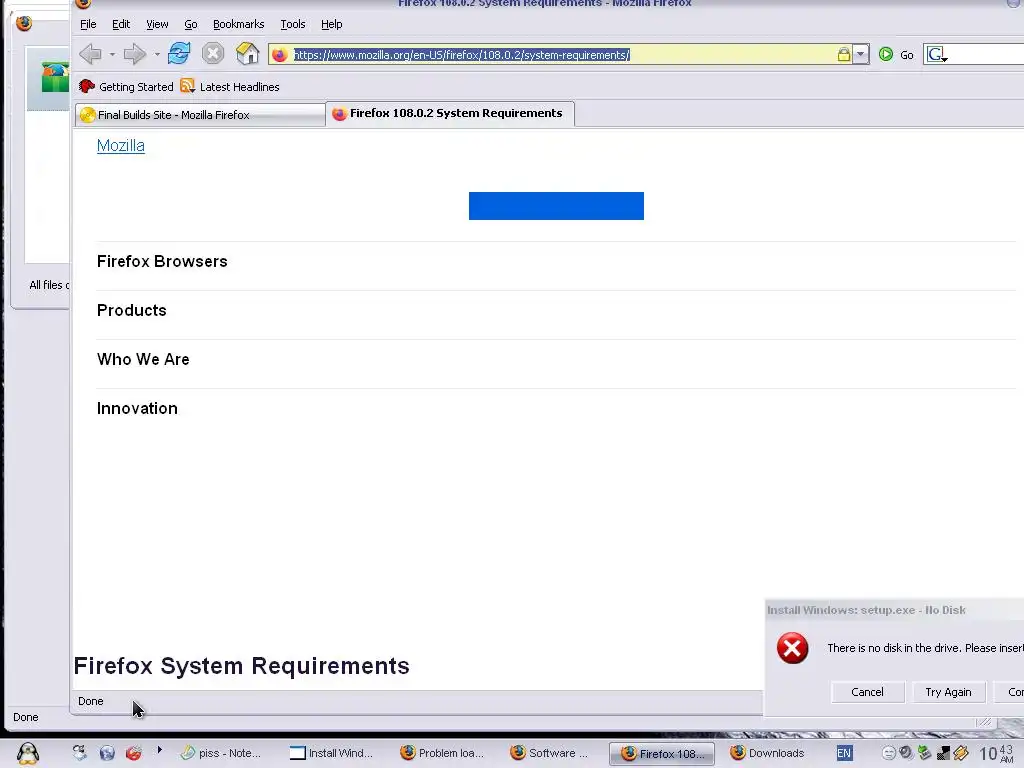
Task: Switch to piss - Notepad taskbar button
Action: pos(221,753)
